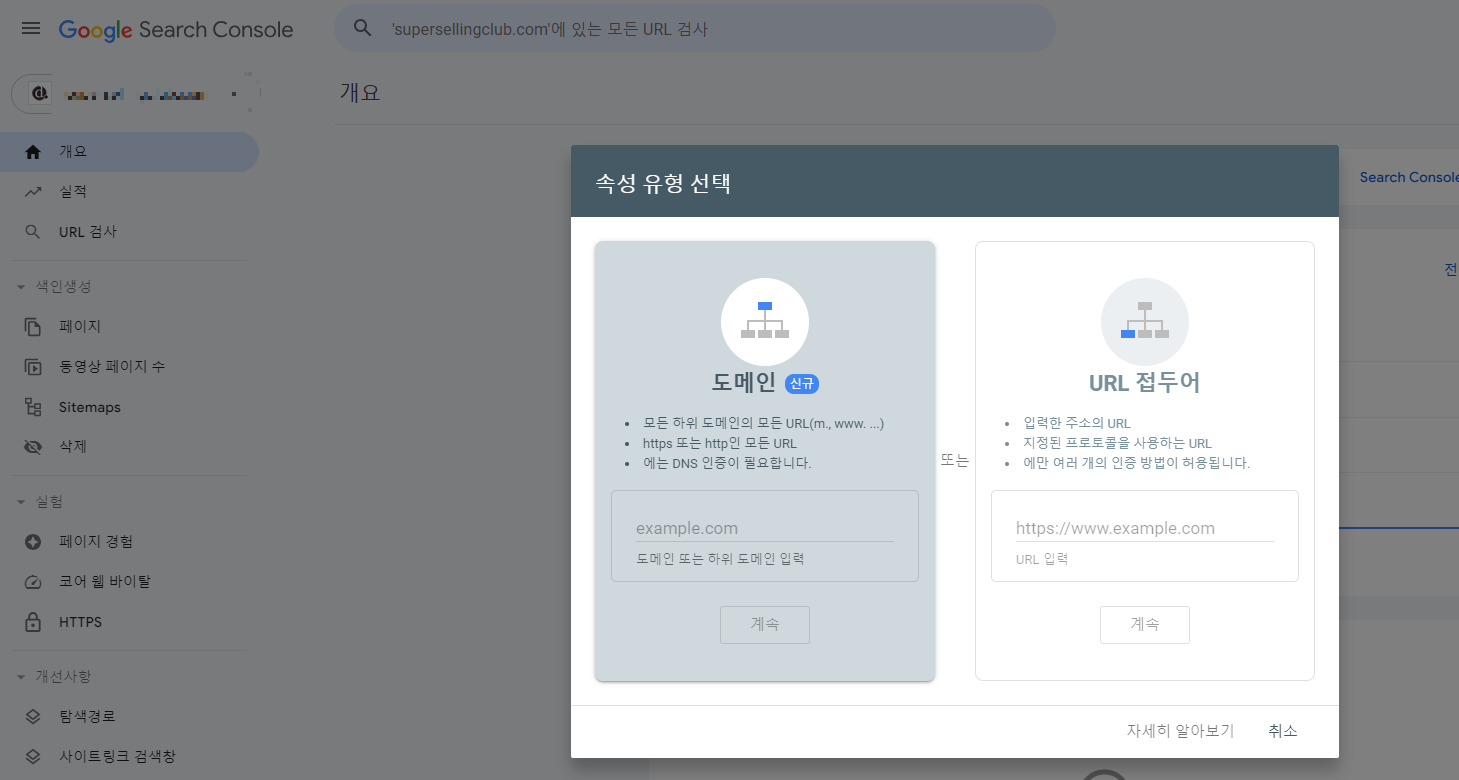This screenshot has width=1459, height=780.
Task: Open URL 검사 in the sidebar
Action: click(129, 232)
